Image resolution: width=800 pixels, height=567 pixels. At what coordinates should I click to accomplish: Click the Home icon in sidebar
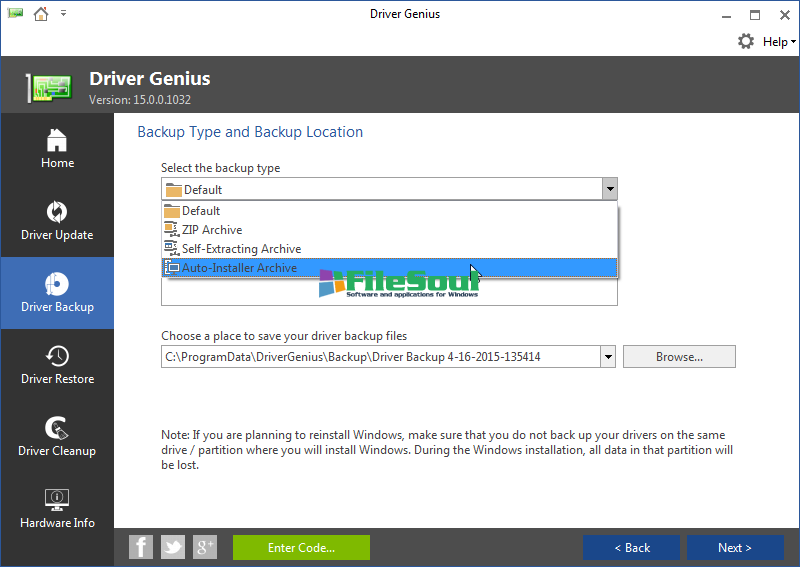click(x=57, y=140)
